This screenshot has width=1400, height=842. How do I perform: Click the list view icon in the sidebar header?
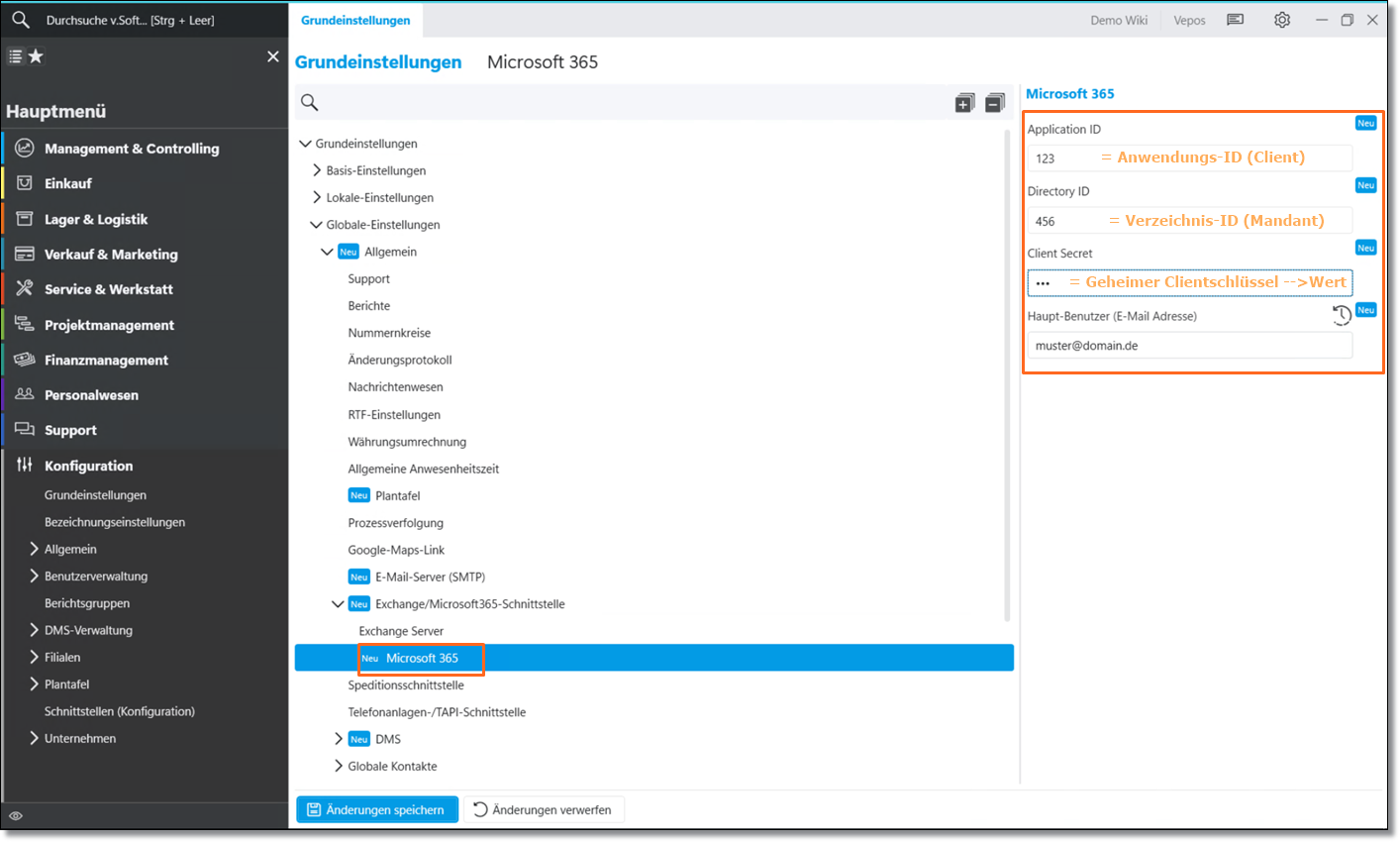16,56
